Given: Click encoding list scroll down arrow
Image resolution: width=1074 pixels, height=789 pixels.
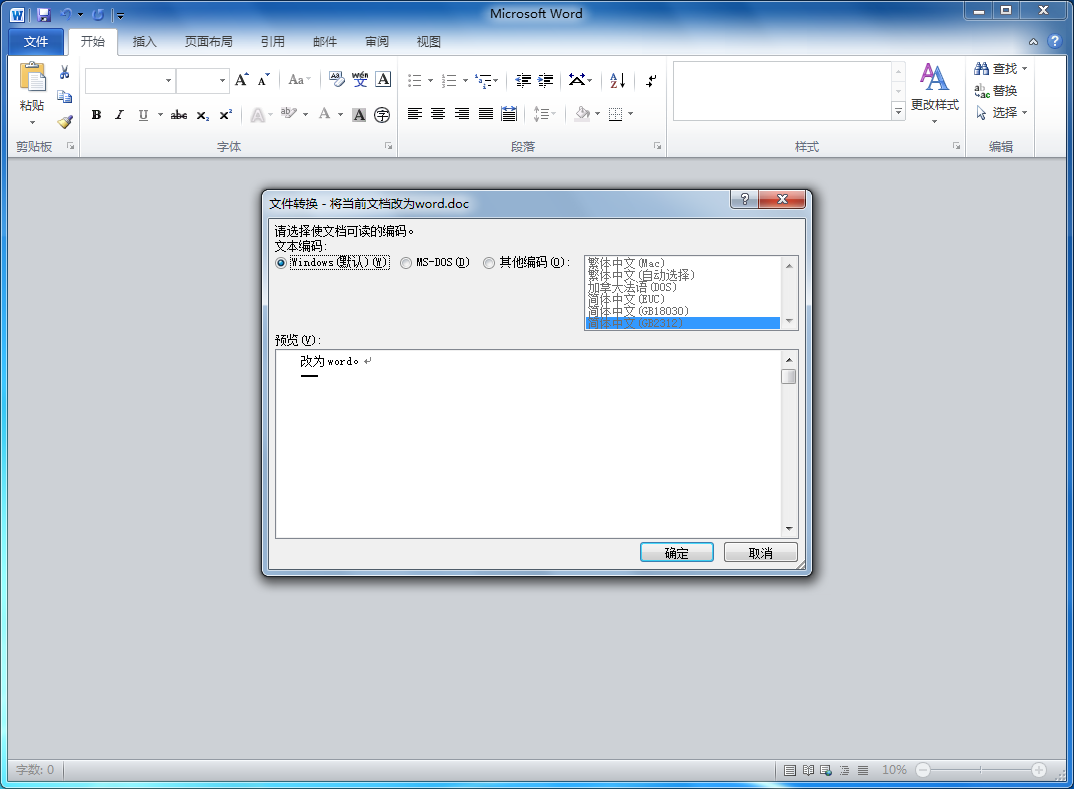Looking at the screenshot, I should pyautogui.click(x=789, y=321).
